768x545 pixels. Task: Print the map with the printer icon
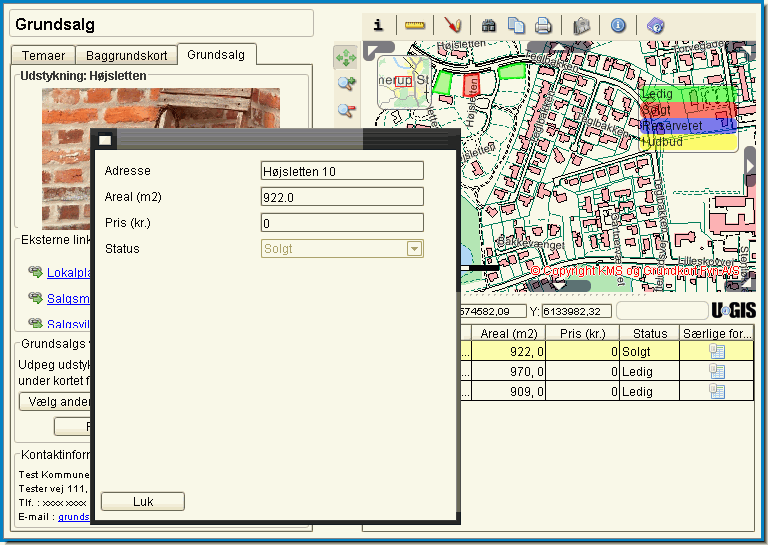tap(543, 25)
